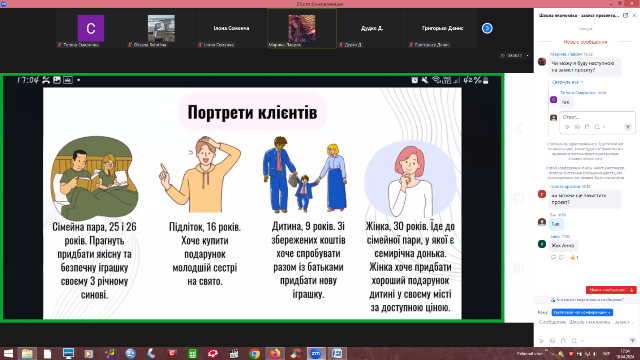
Task: Click the 'Дитина, 9 років' description
Action: pyautogui.click(x=308, y=260)
